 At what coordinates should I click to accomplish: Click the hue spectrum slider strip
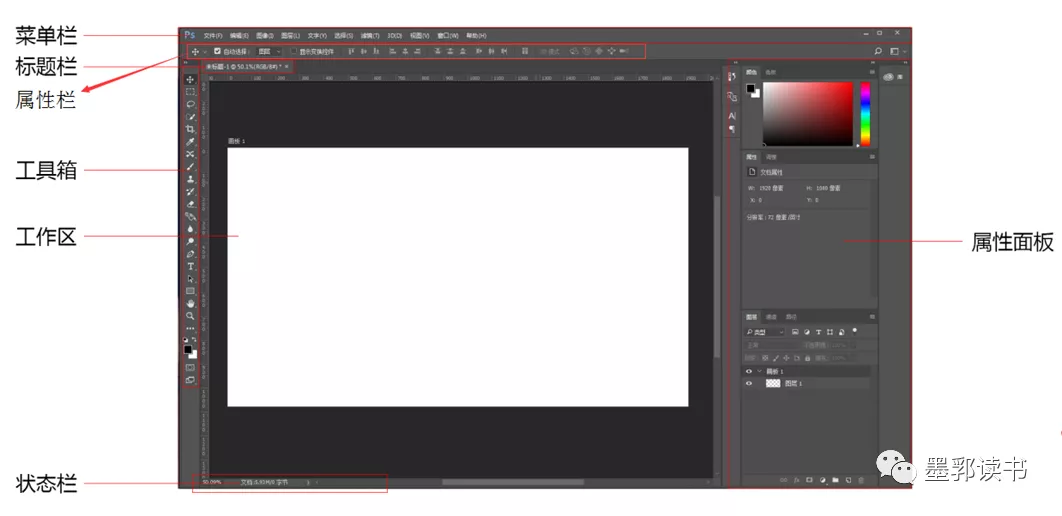point(865,114)
